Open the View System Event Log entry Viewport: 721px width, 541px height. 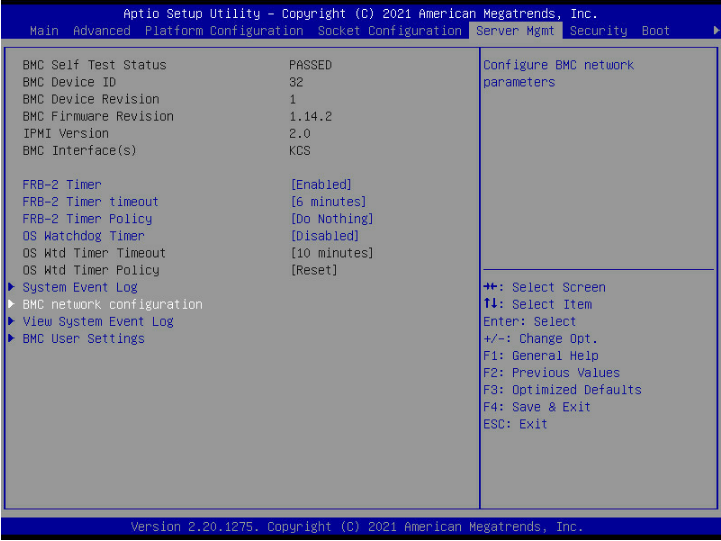pos(98,321)
